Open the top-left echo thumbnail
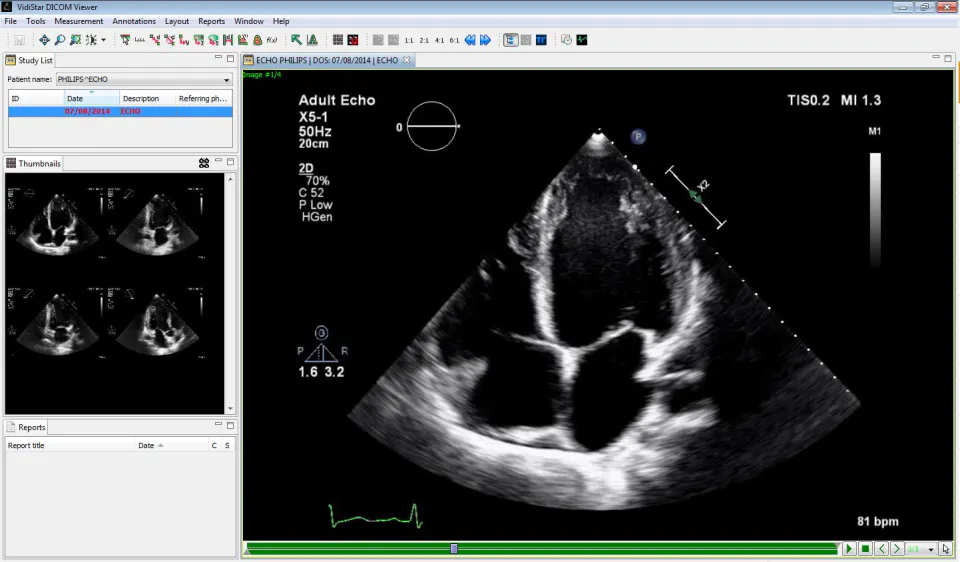Viewport: 960px width, 562px height. click(x=56, y=223)
